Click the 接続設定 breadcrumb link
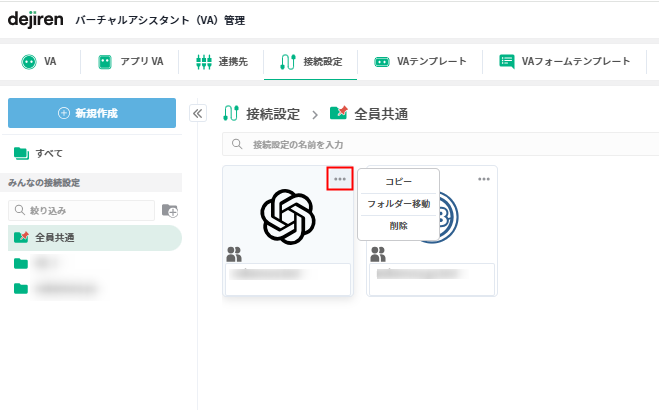 click(273, 113)
